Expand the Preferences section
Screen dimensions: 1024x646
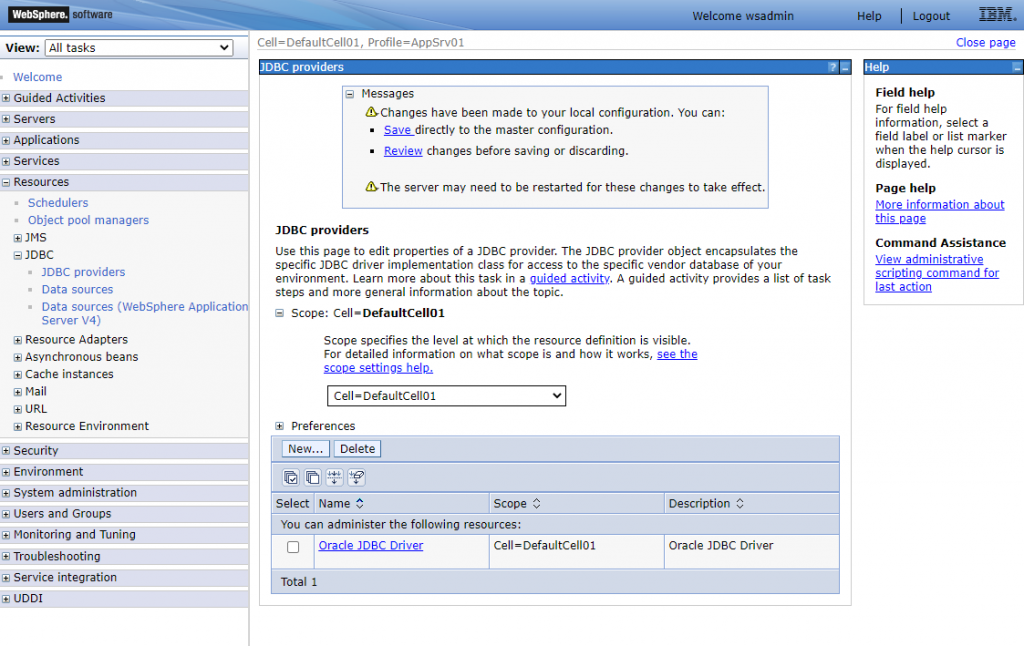click(280, 426)
